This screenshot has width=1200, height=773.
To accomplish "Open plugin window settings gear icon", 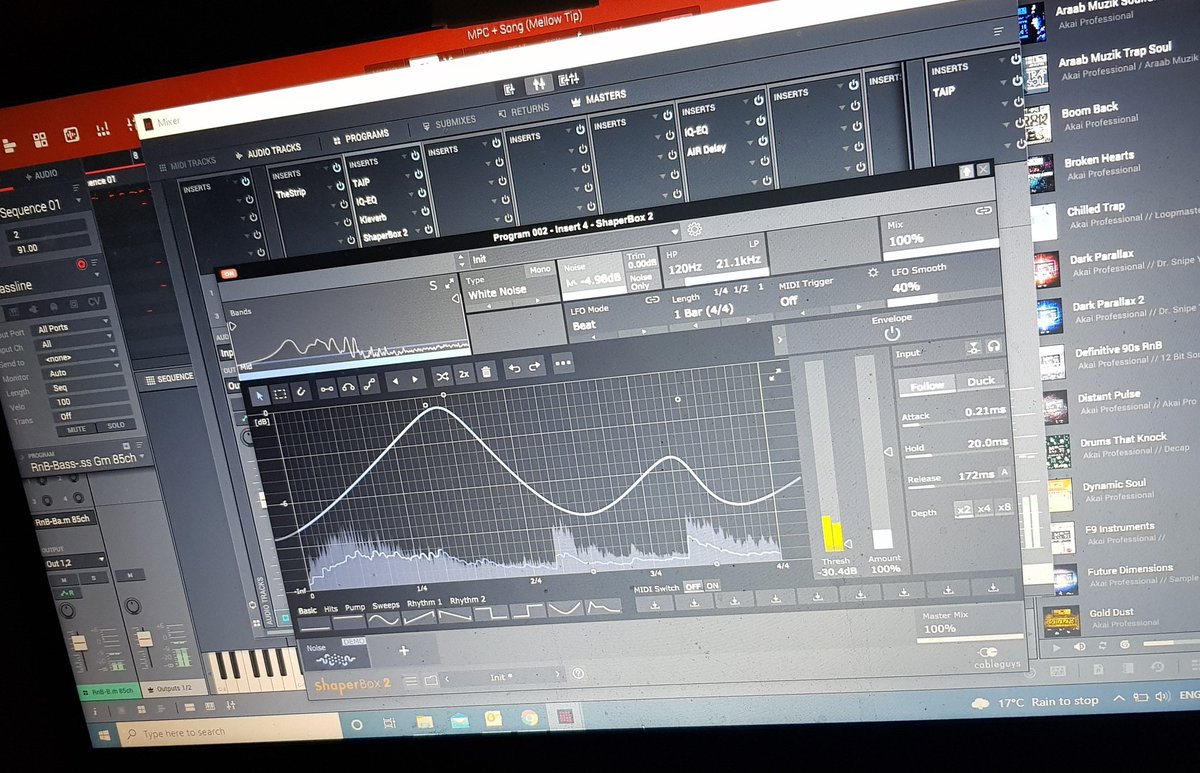I will (x=694, y=229).
